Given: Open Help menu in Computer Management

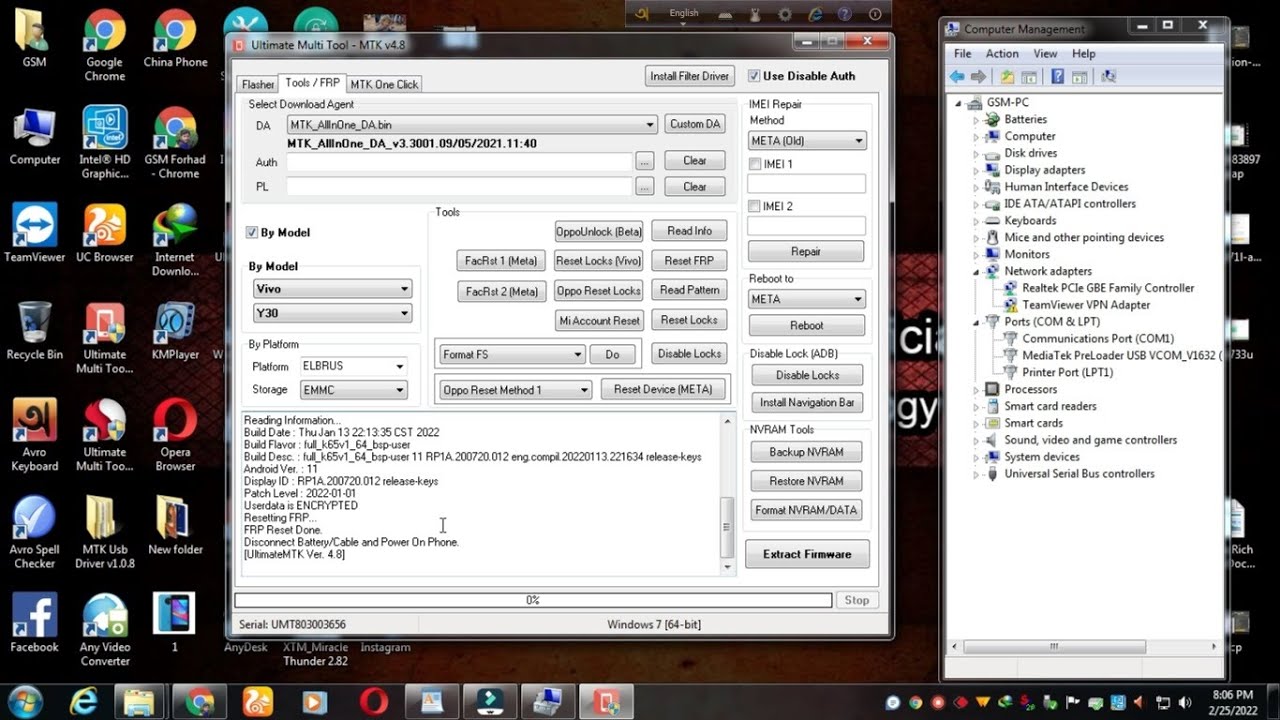Looking at the screenshot, I should (1083, 54).
